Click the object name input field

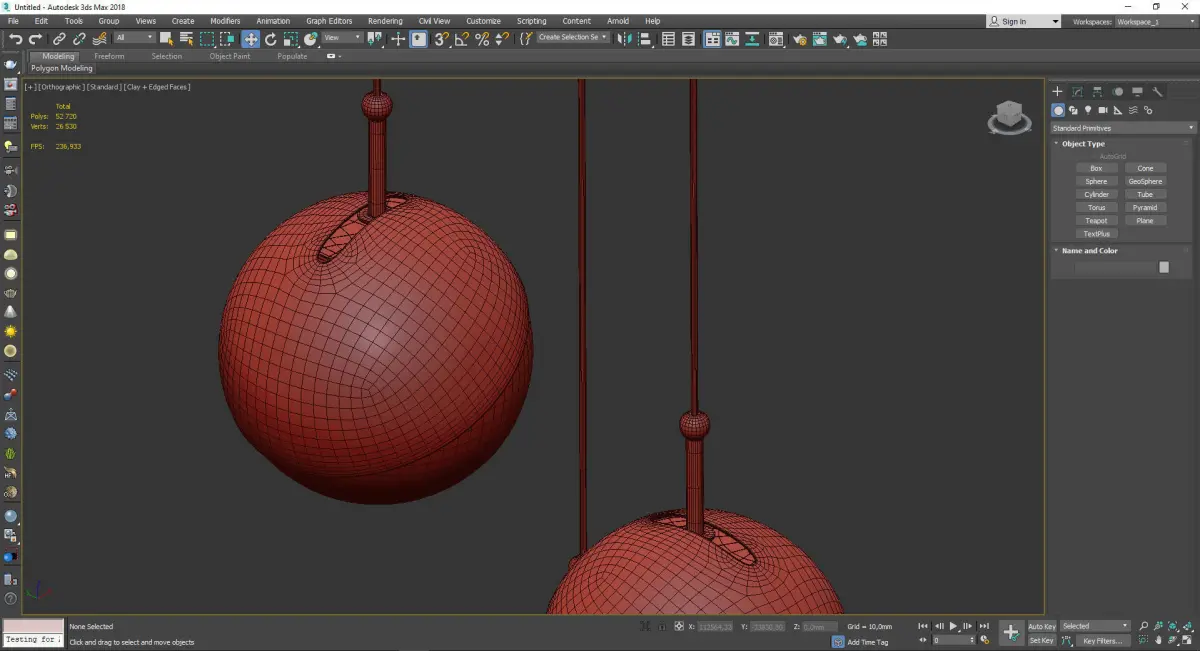[x=1115, y=267]
